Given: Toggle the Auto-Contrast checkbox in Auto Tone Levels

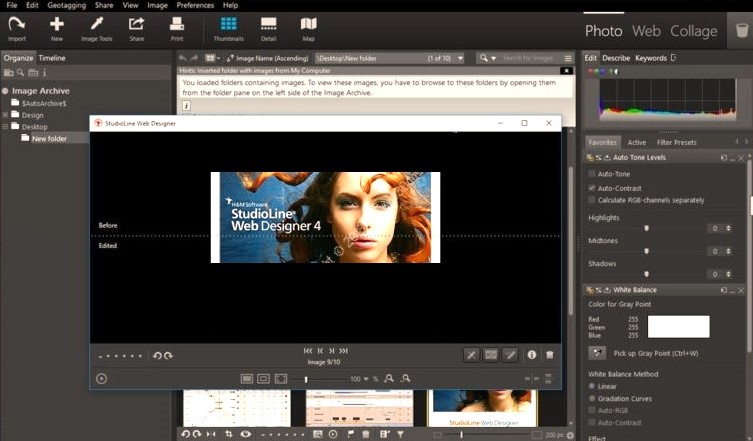Looking at the screenshot, I should click(592, 188).
